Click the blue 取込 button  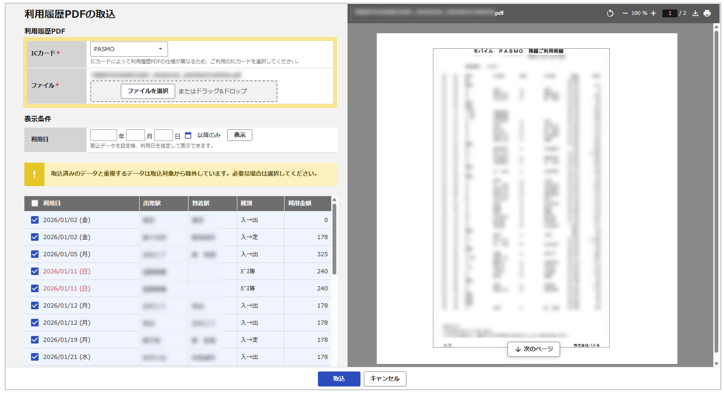click(x=339, y=379)
